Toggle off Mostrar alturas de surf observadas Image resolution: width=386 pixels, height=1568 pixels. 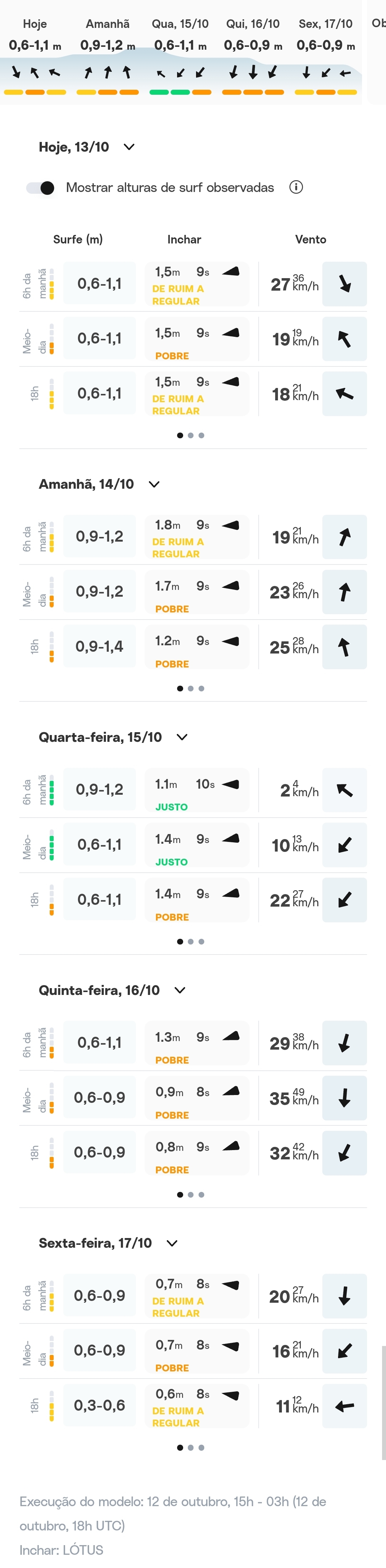pos(41,188)
